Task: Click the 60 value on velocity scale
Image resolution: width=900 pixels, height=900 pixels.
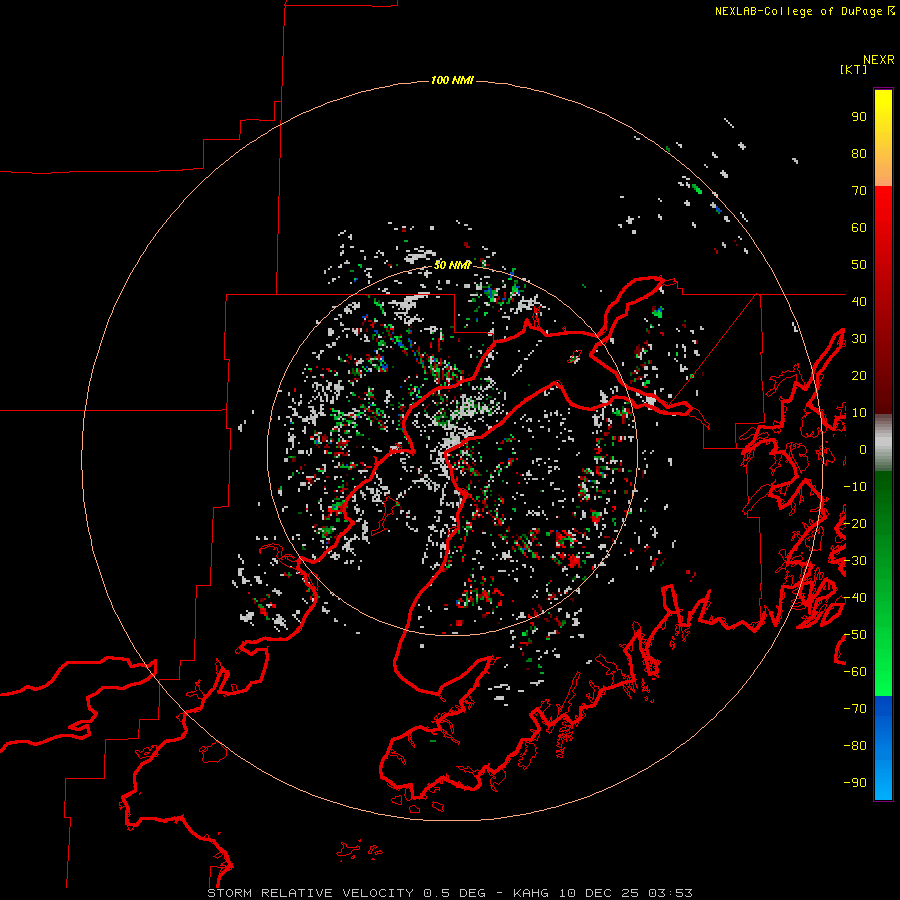Action: 859,228
